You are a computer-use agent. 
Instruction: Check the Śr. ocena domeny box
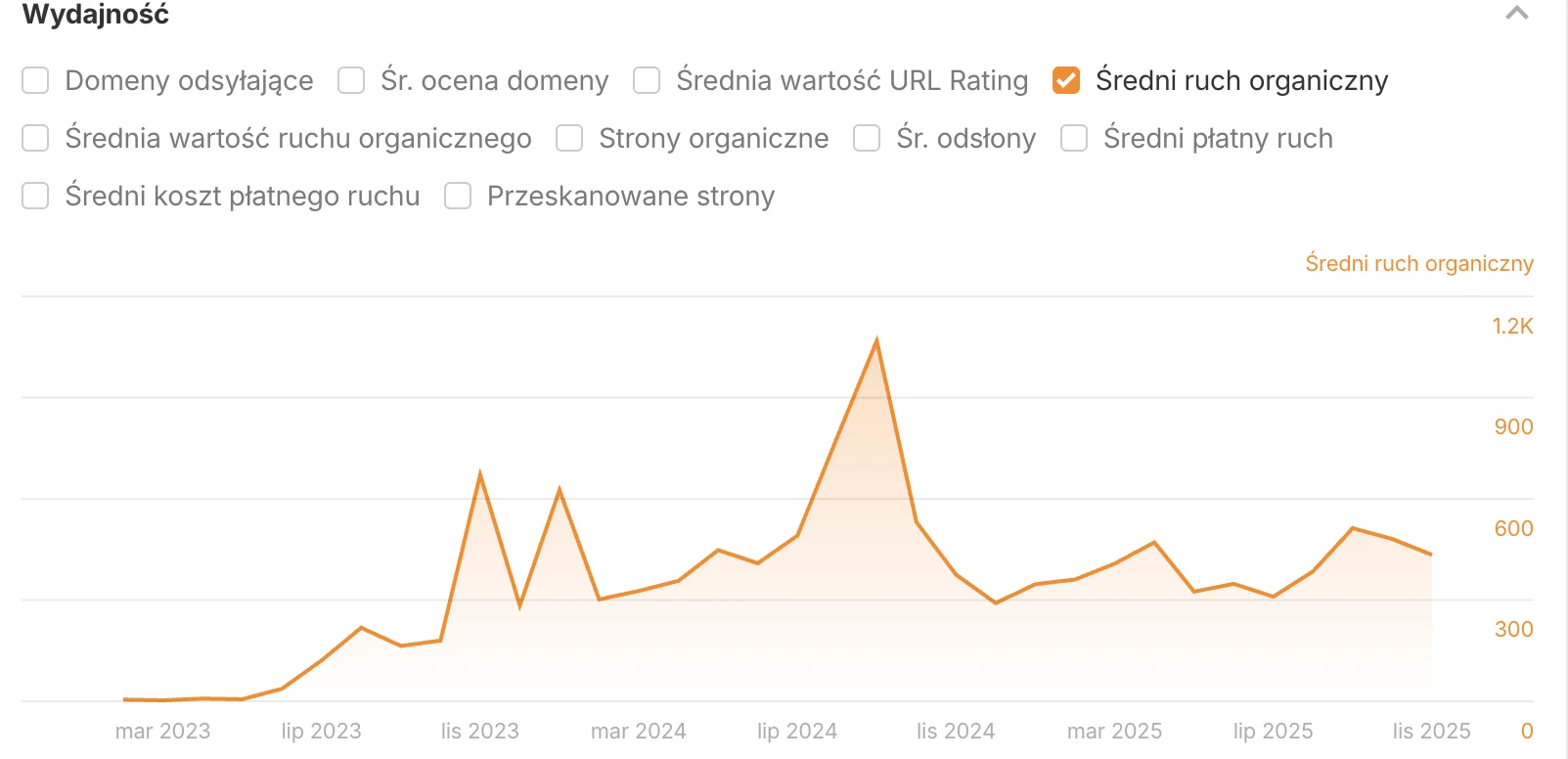(351, 80)
